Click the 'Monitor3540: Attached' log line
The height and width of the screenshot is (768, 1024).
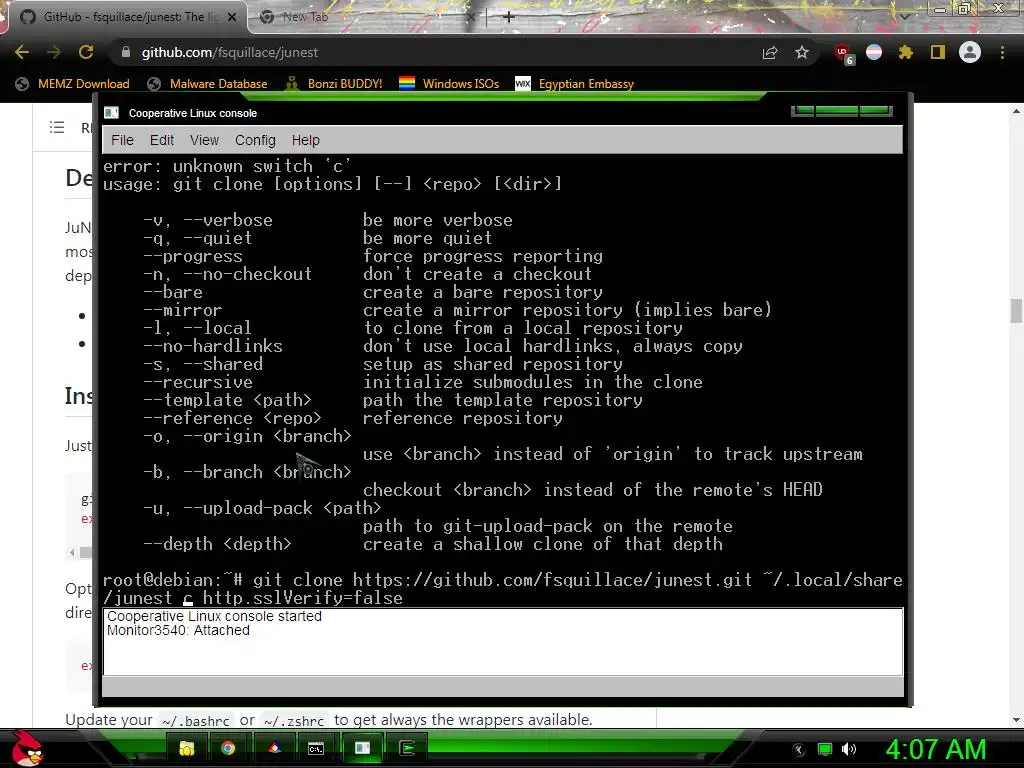pos(178,630)
